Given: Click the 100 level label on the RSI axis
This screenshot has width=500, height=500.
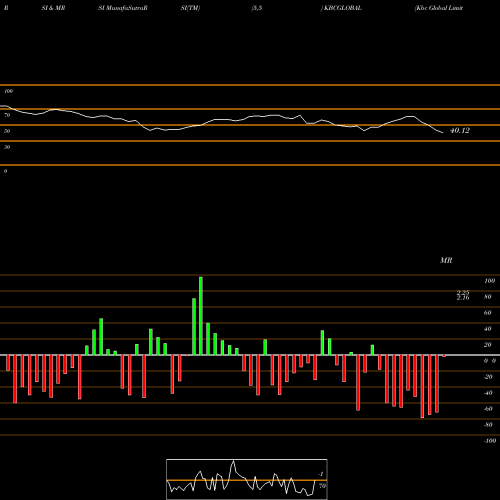Looking at the screenshot, I should 8,91.
